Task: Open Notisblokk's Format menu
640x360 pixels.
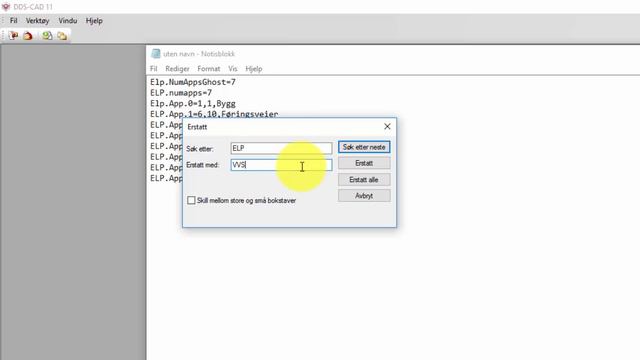Action: 209,69
